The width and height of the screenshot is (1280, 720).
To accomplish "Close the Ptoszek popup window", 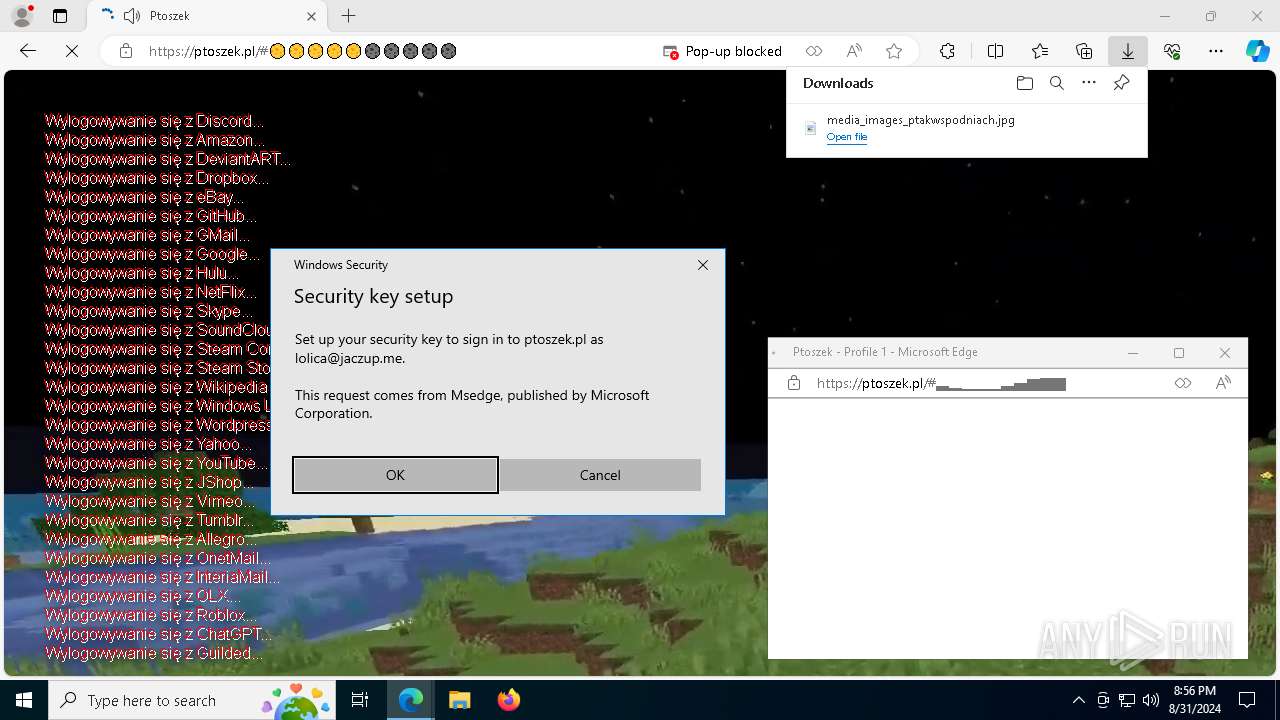I will [1225, 353].
